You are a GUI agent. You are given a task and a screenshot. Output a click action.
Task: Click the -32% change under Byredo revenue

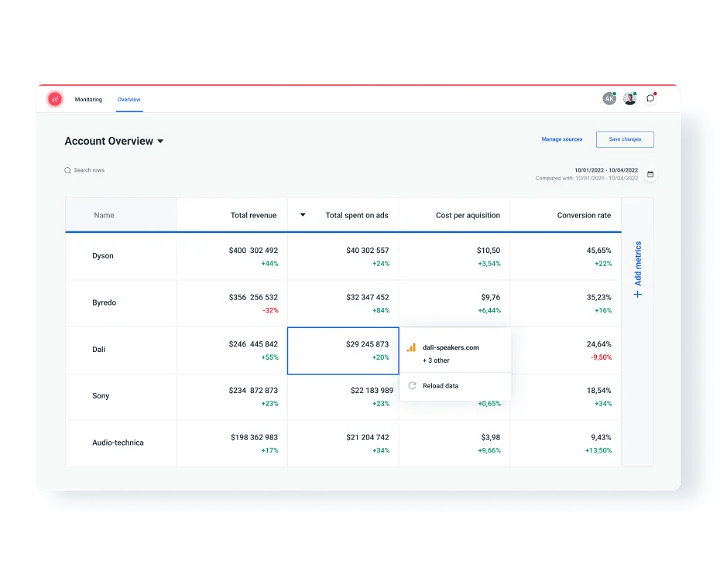point(270,310)
